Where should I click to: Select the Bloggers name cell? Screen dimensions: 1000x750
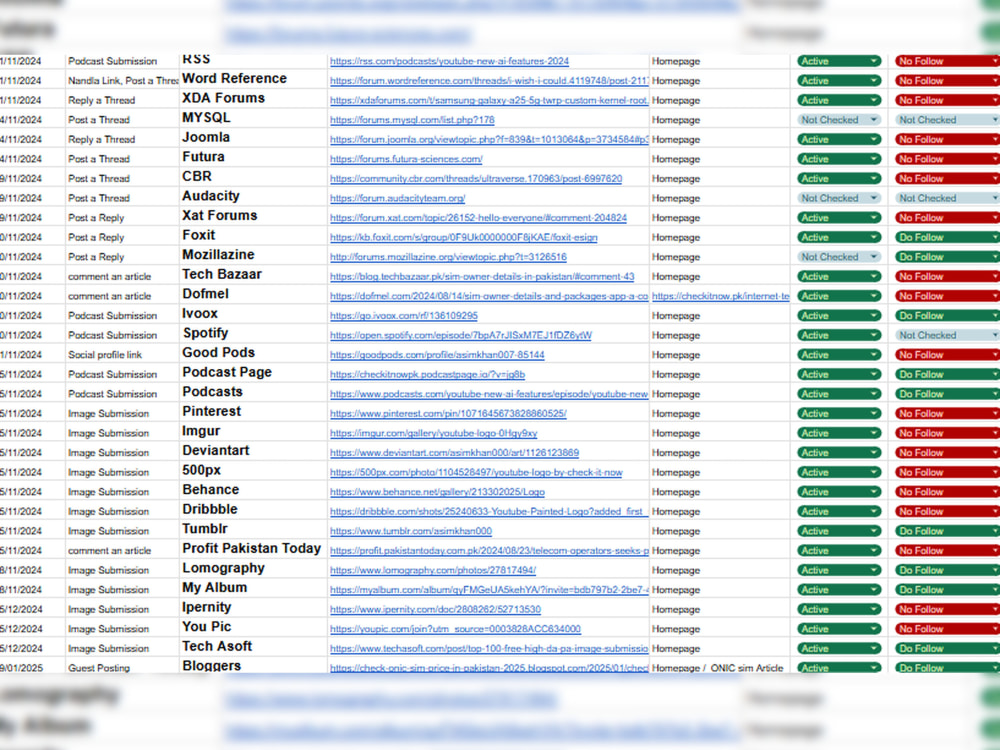pos(253,666)
